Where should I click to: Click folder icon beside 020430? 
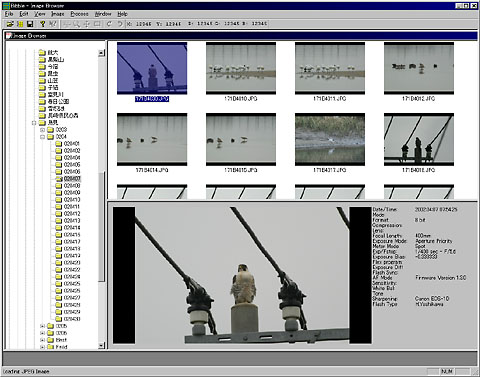[58, 319]
